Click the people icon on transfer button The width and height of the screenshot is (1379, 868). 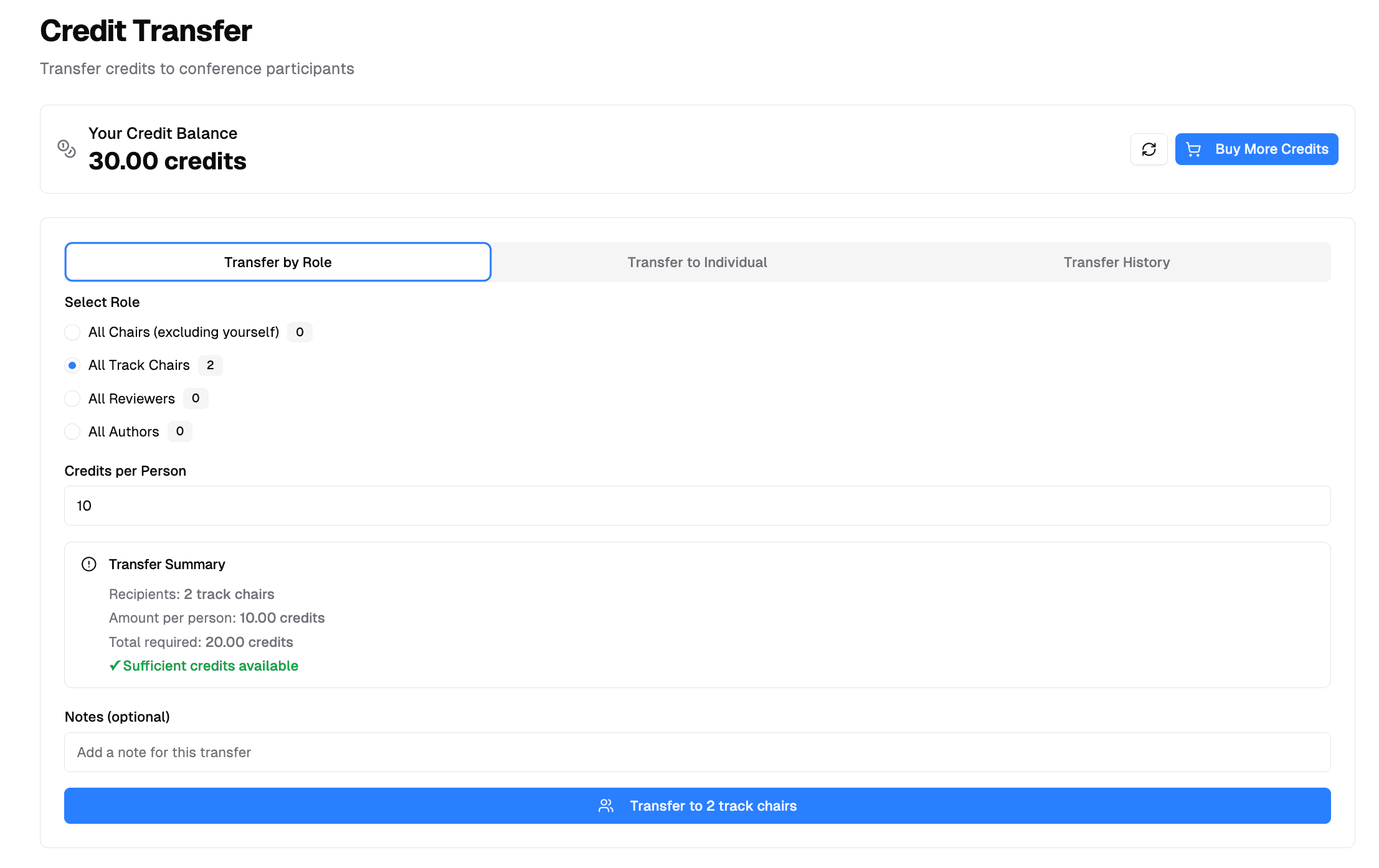[605, 806]
